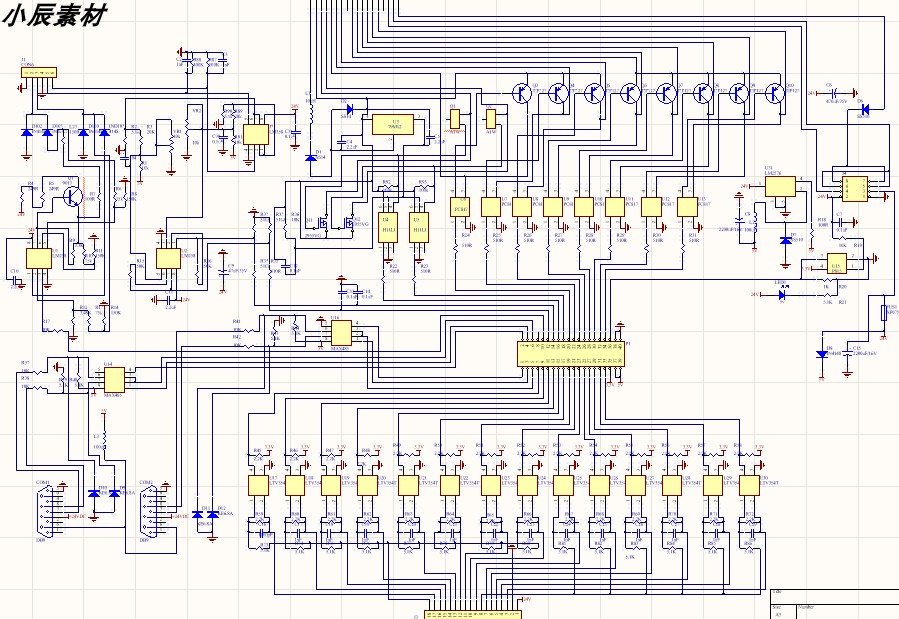Click the D6 diode near C6
This screenshot has height=619, width=899.
point(864,109)
